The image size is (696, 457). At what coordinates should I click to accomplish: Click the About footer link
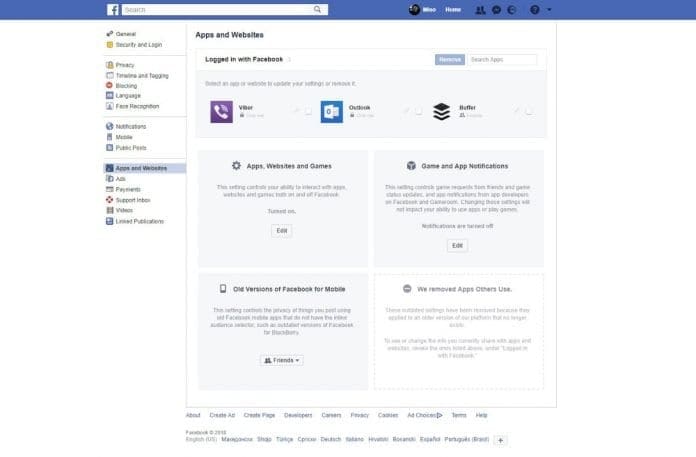pos(193,415)
